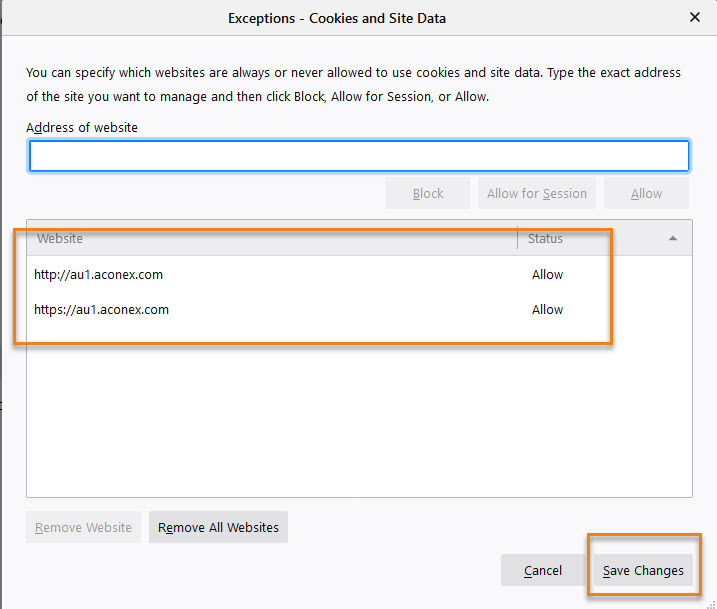Click the 'Exceptions - Cookies and Site Data' title bar
Viewport: 717px width, 609px height.
pos(337,18)
